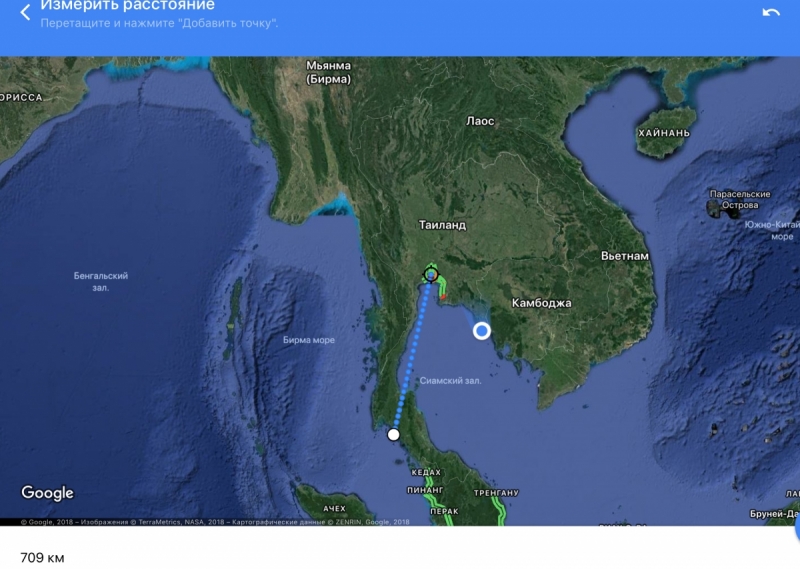Click the small red marker below Bangkok
Viewport: 800px width, 569px height.
click(442, 297)
